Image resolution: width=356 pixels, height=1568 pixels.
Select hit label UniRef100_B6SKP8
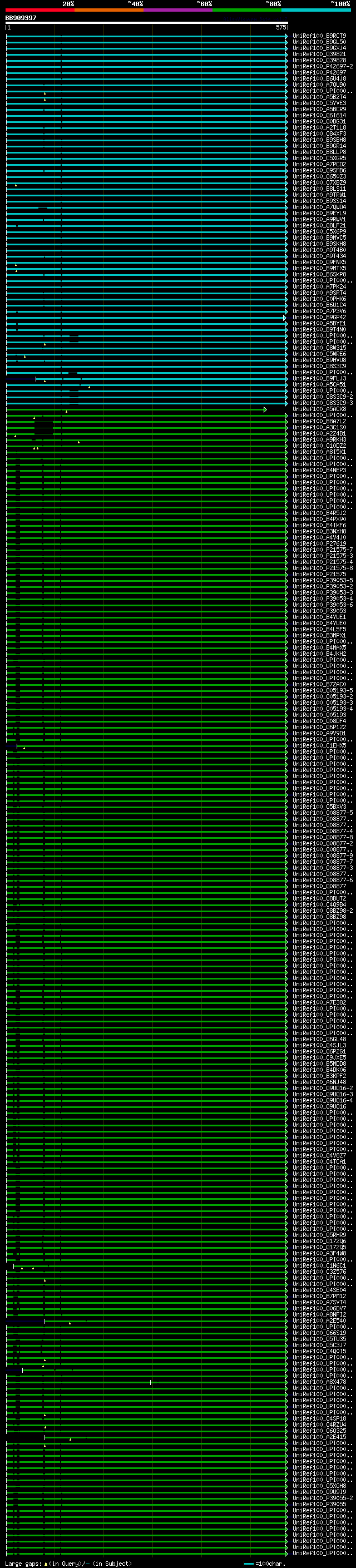(319, 275)
